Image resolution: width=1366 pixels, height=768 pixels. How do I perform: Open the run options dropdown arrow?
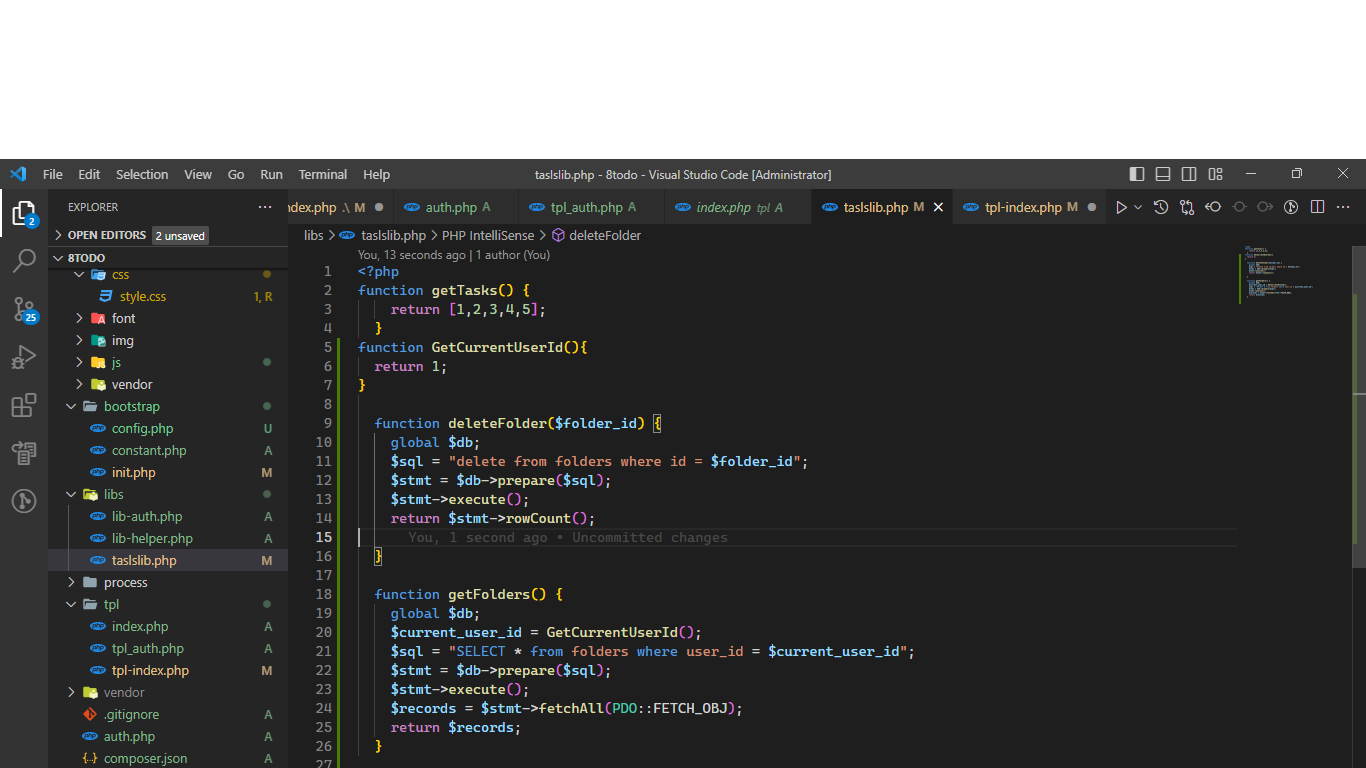1138,207
